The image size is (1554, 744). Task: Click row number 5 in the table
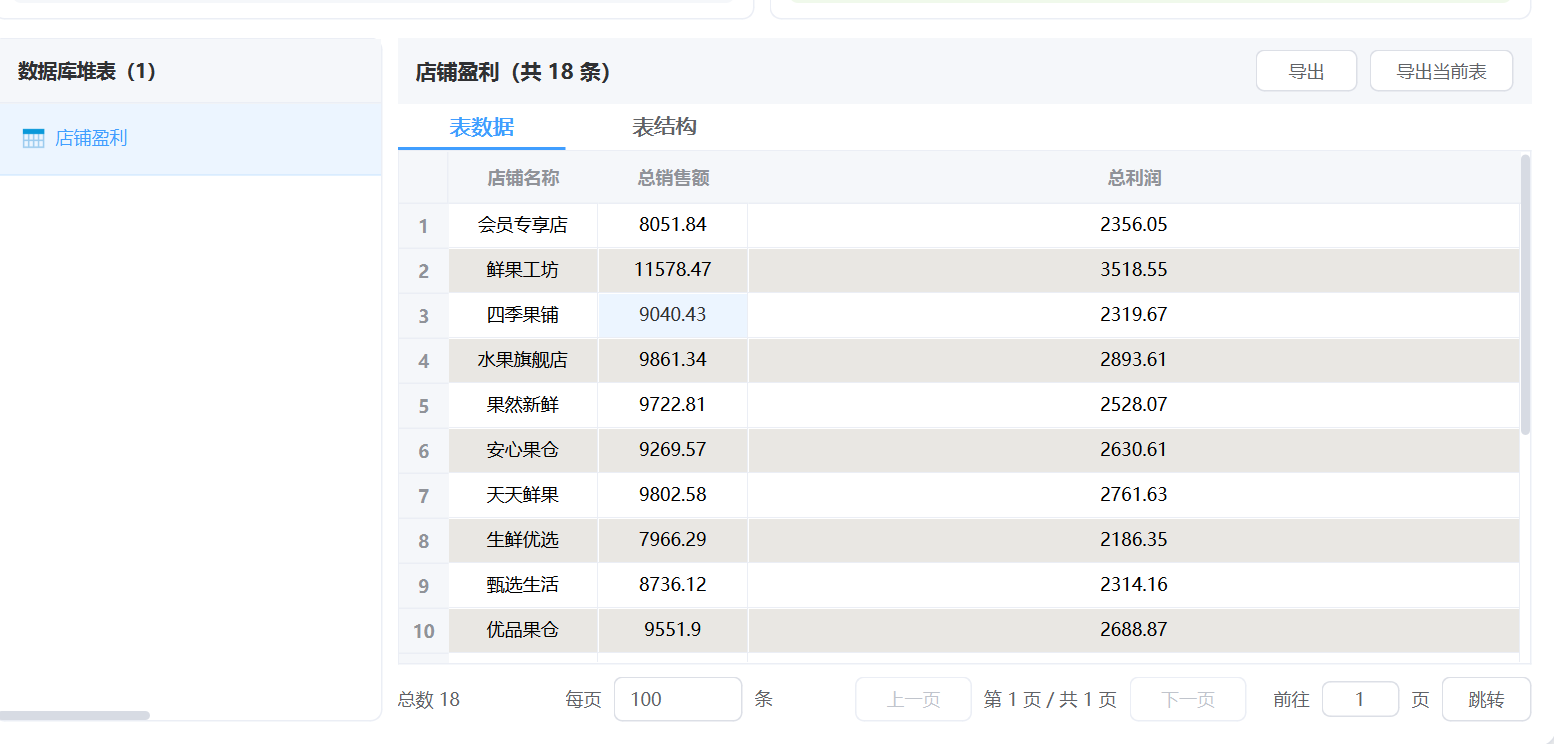click(423, 406)
